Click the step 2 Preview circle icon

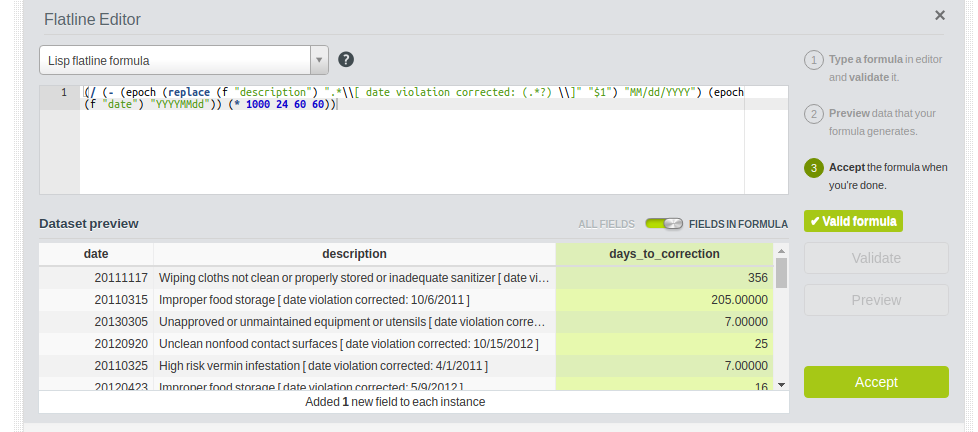814,114
